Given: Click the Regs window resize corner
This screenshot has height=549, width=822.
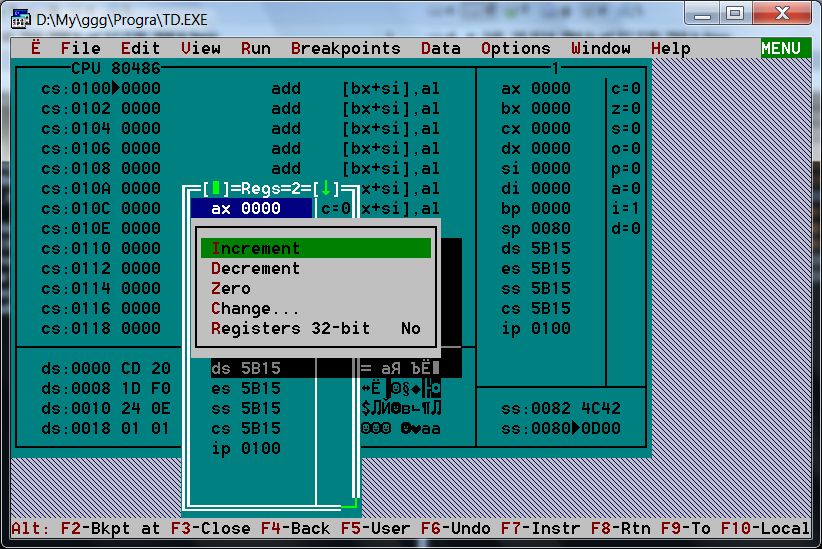Looking at the screenshot, I should 351,503.
